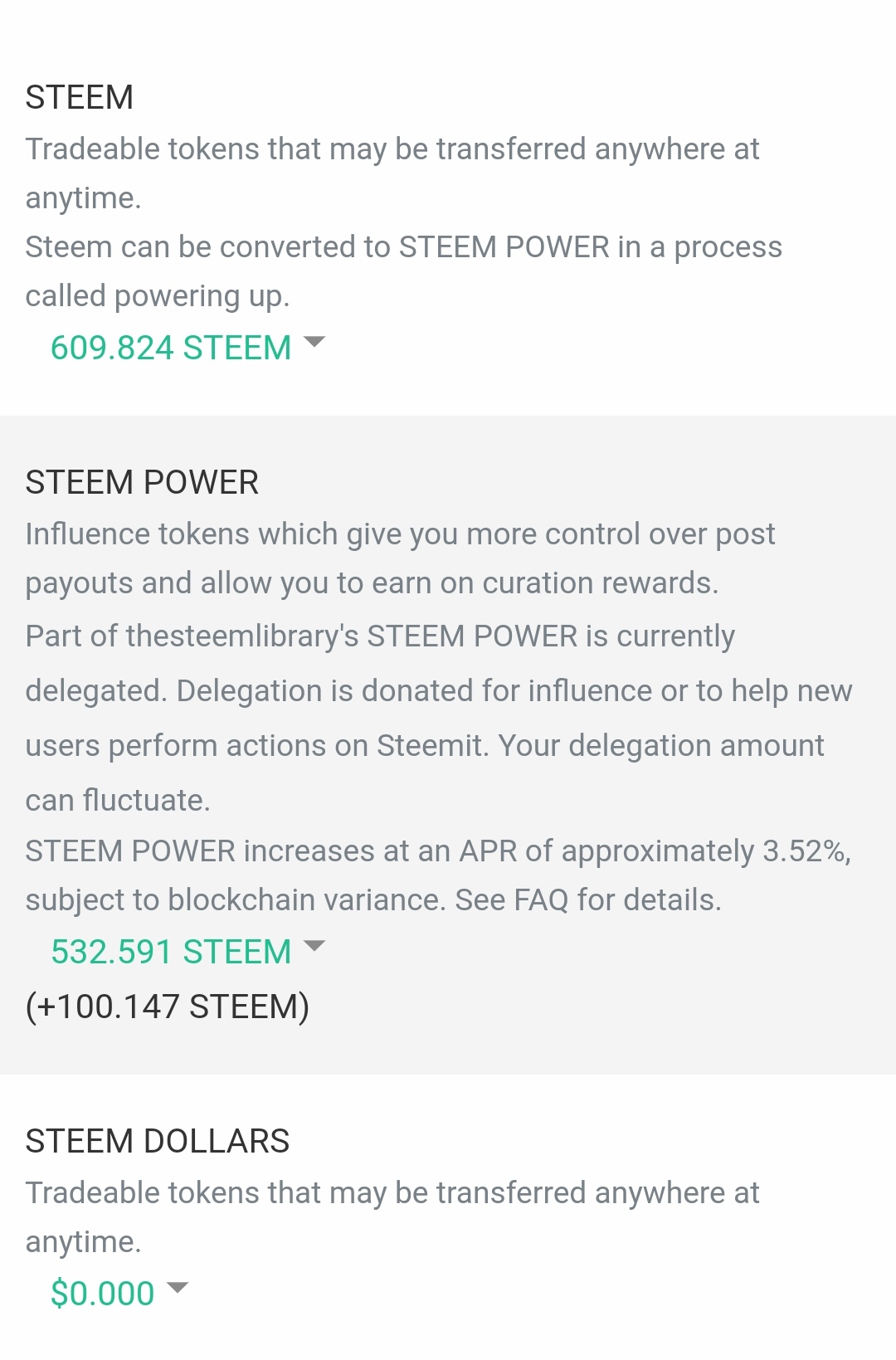The height and width of the screenshot is (1360, 896).
Task: Click the FAQ reference in APR text
Action: click(540, 900)
